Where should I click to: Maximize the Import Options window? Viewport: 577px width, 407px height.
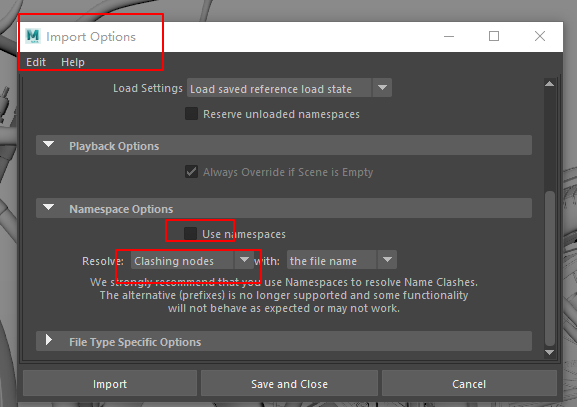(494, 36)
